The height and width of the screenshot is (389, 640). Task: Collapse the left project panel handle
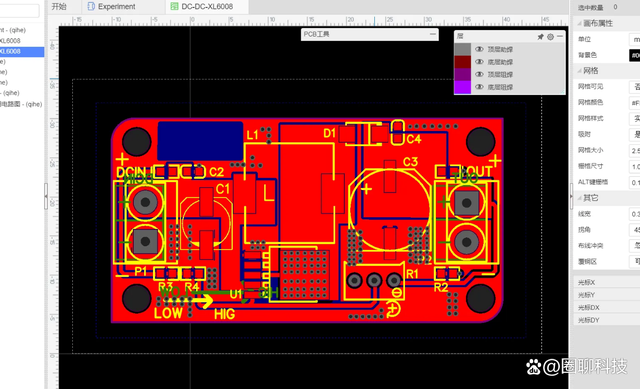46,196
